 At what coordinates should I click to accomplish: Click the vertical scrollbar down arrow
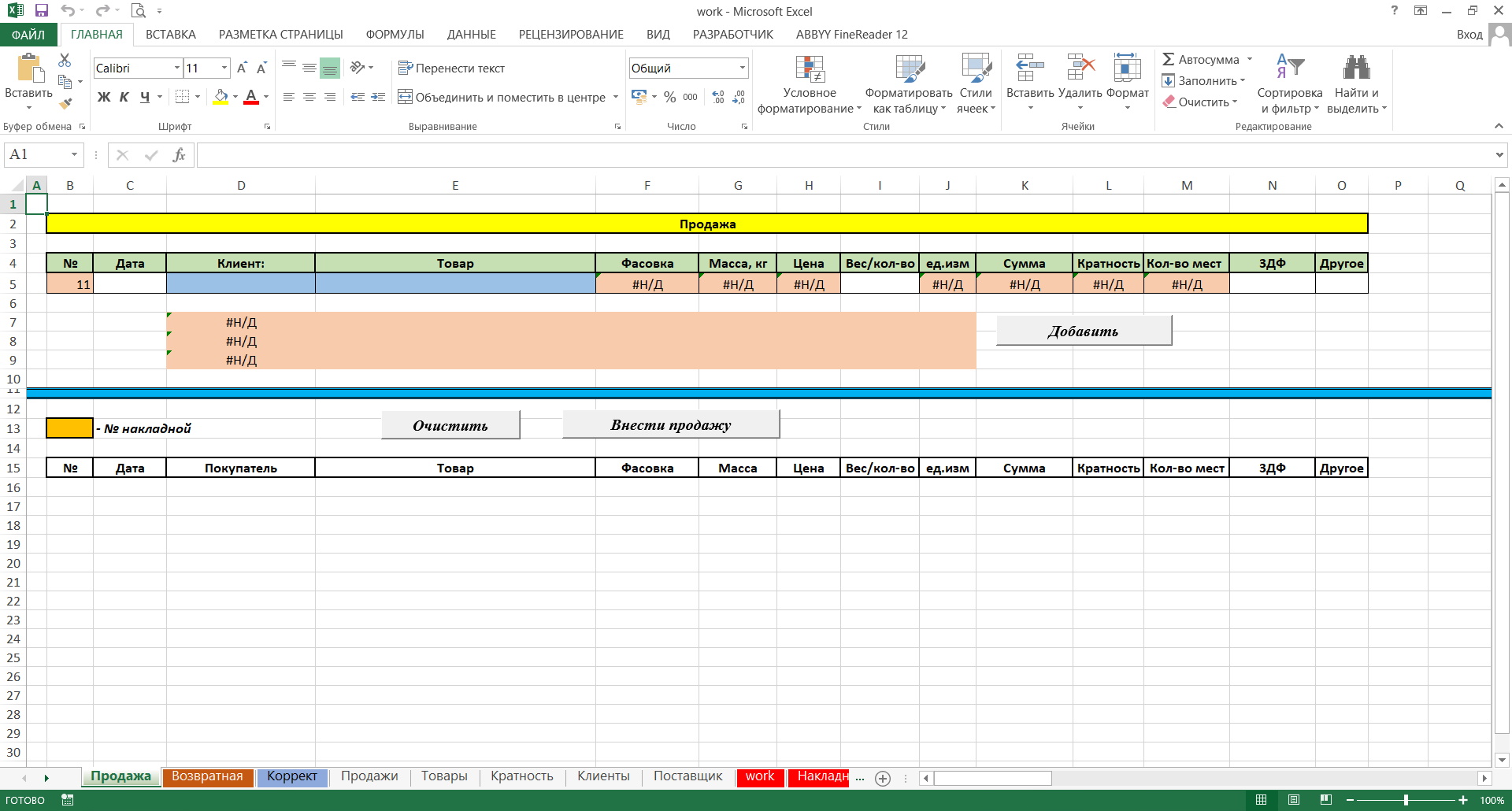1502,760
